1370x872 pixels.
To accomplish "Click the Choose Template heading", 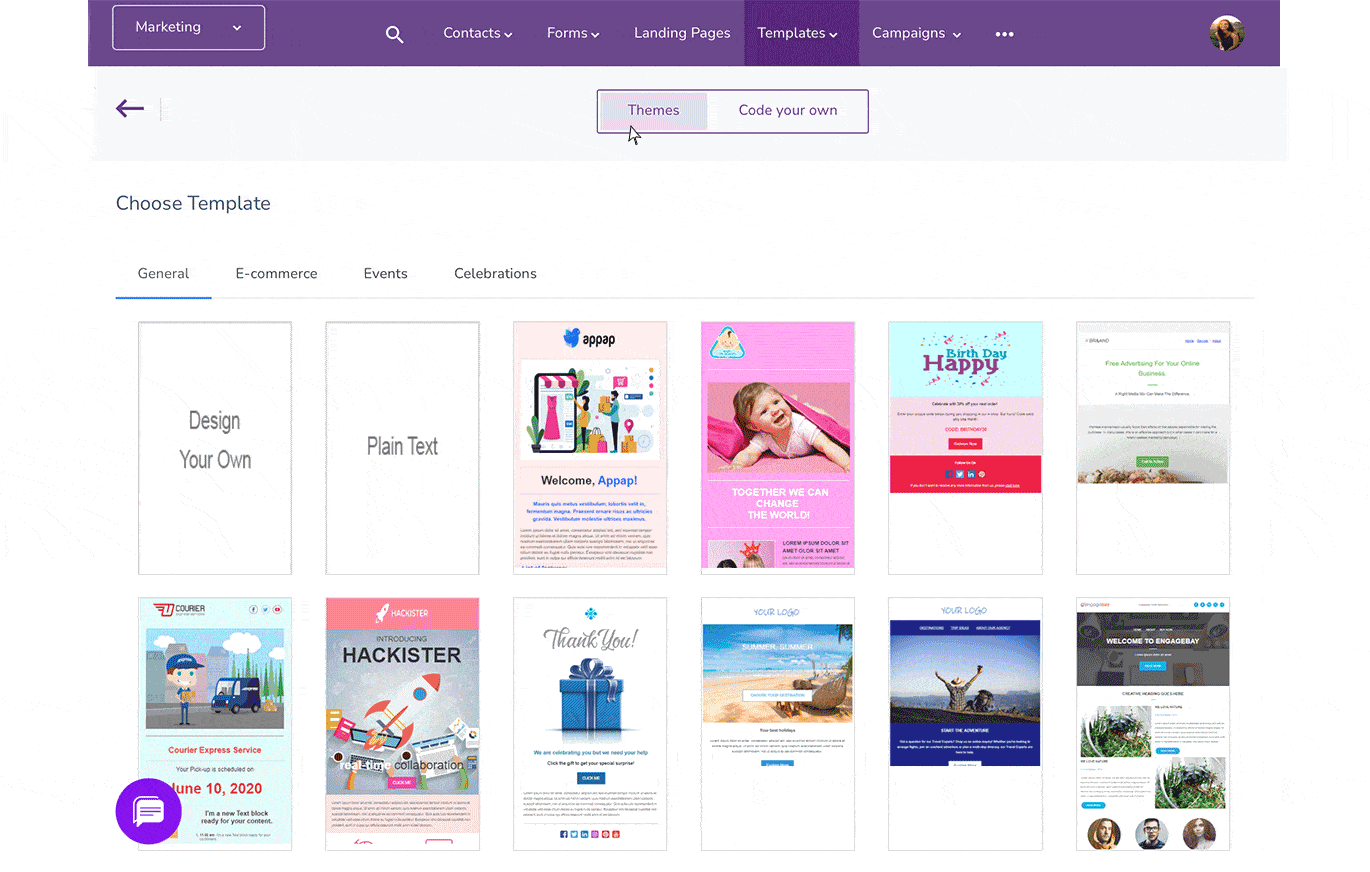I will coord(193,203).
